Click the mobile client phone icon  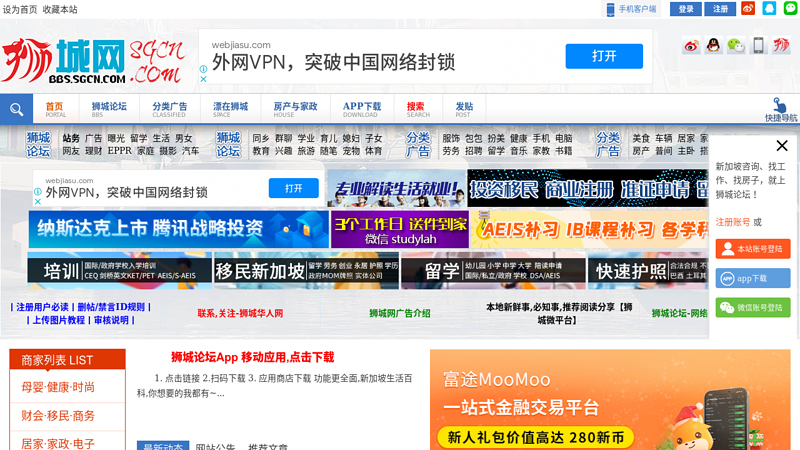coord(610,9)
